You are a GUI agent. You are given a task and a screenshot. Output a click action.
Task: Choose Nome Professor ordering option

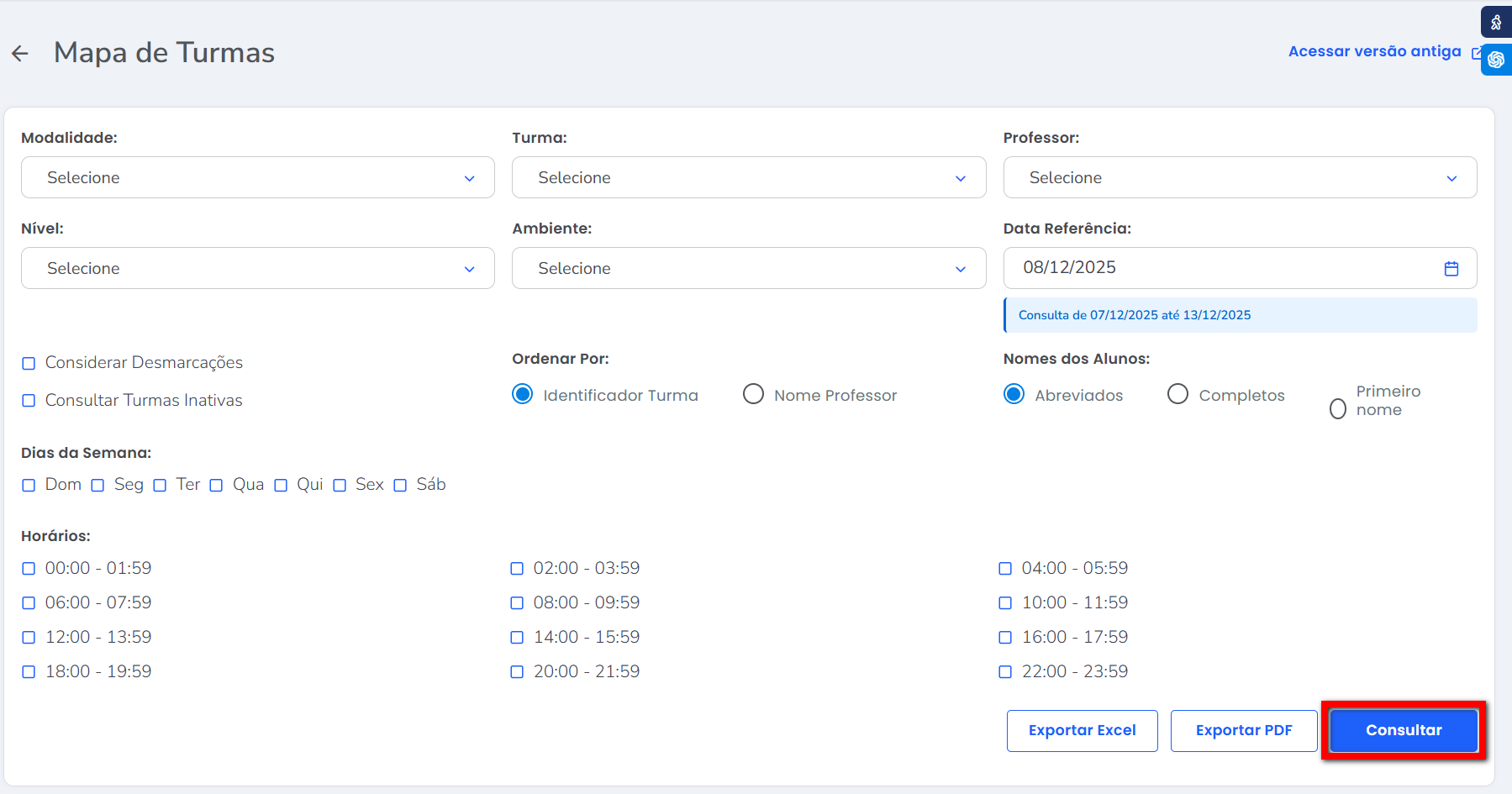pyautogui.click(x=753, y=394)
